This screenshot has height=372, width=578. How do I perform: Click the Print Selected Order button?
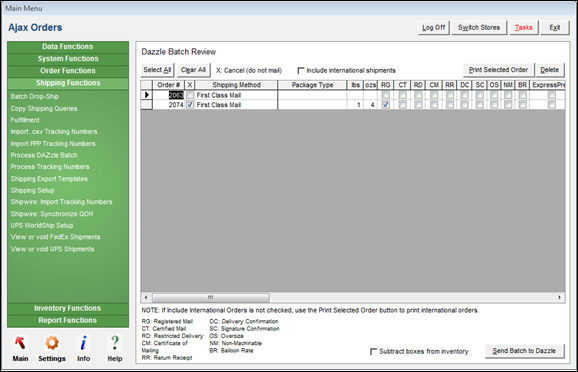click(x=498, y=70)
